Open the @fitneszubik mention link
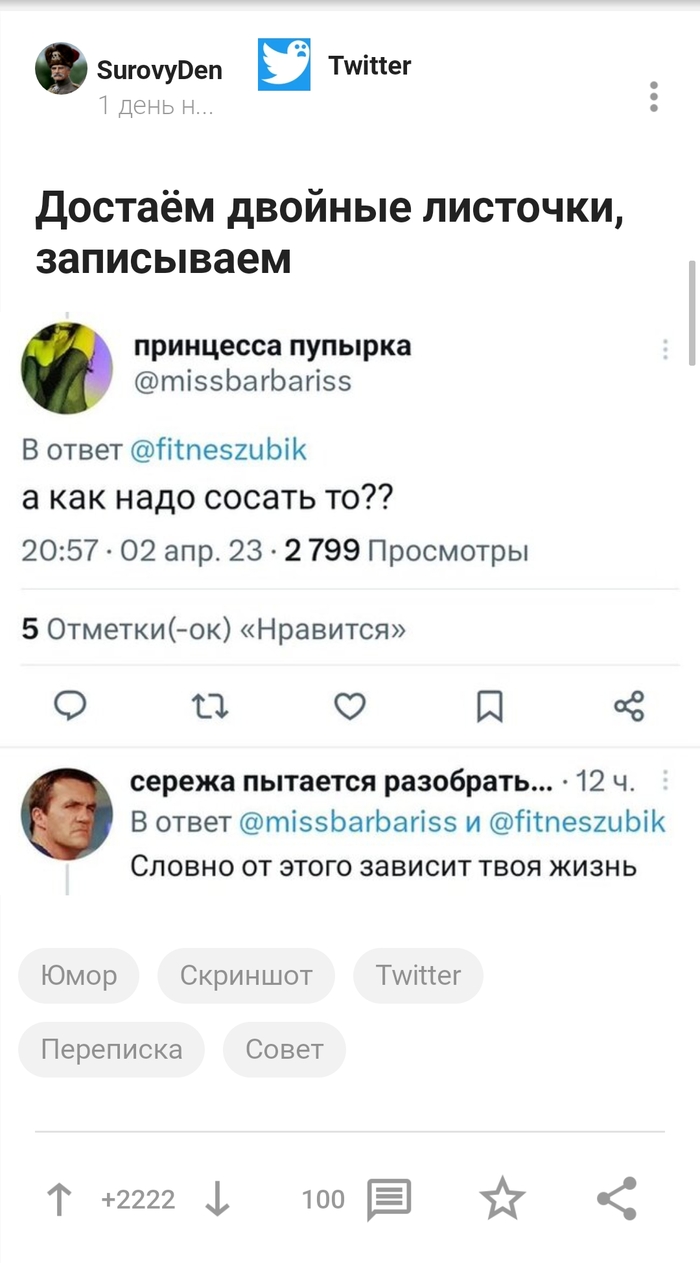Viewport: 700px width, 1263px height. point(218,450)
